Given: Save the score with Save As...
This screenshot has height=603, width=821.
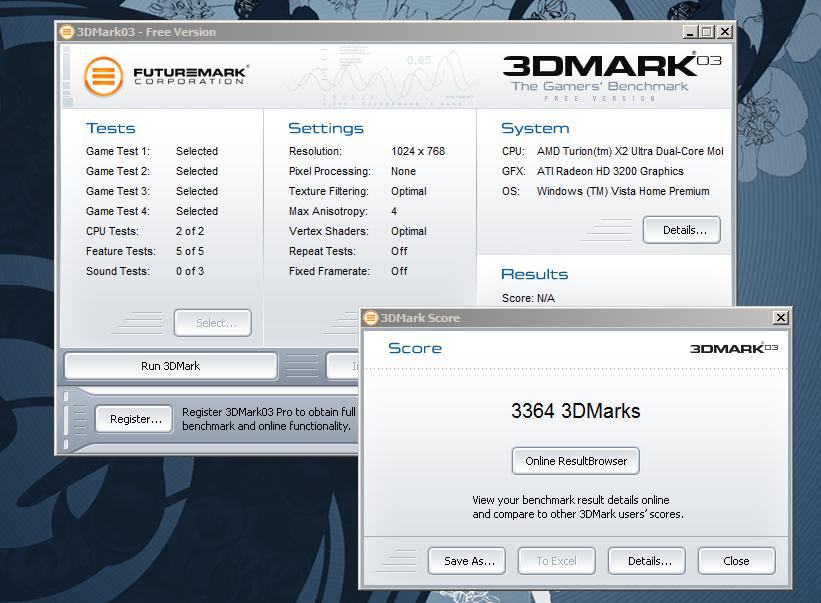Looking at the screenshot, I should 467,561.
